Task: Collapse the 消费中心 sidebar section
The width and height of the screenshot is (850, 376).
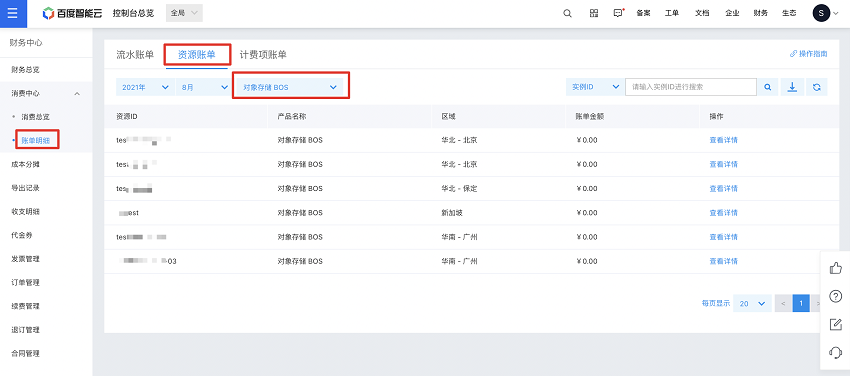Action: (46, 93)
